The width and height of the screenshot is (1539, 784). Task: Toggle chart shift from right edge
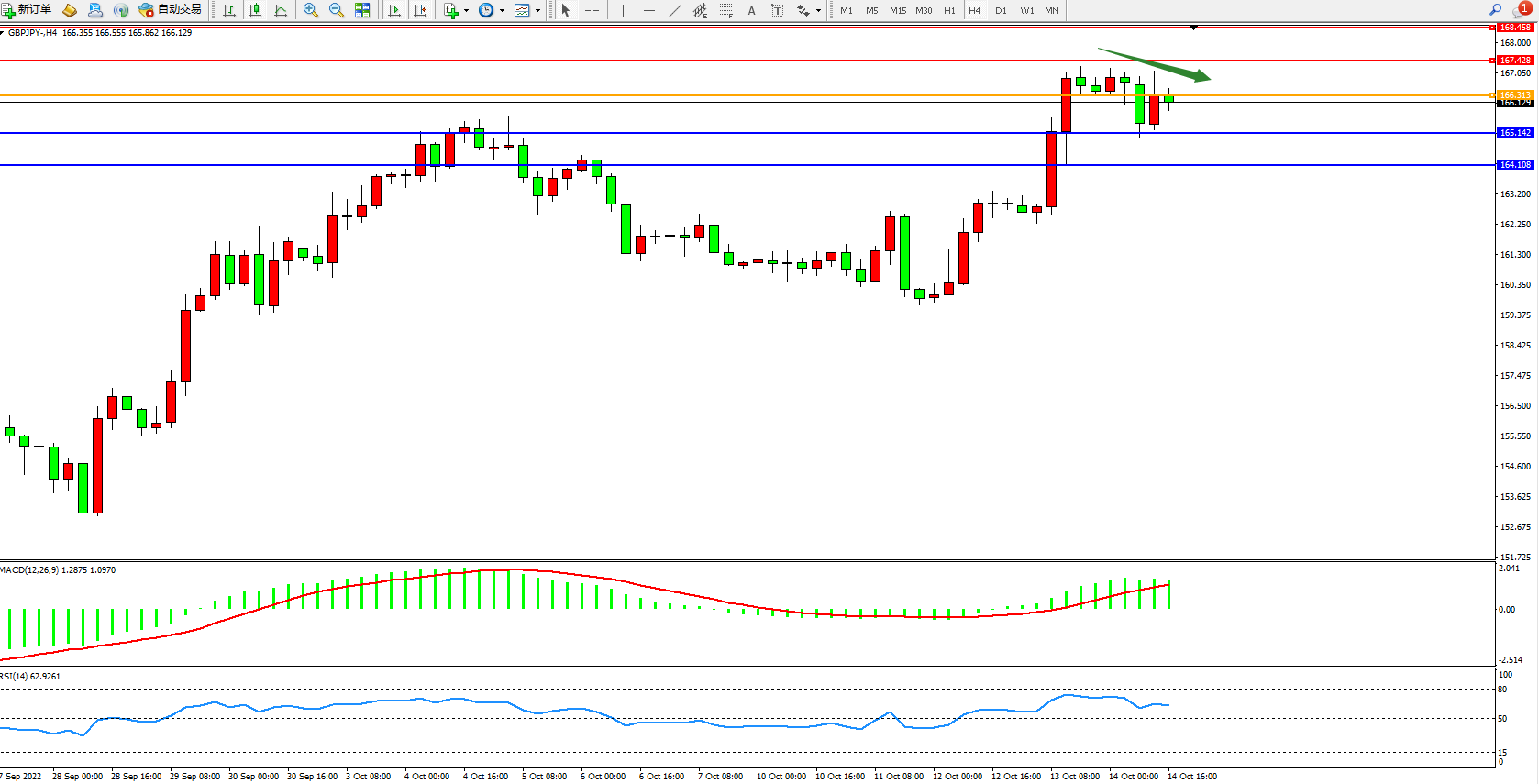(x=420, y=10)
